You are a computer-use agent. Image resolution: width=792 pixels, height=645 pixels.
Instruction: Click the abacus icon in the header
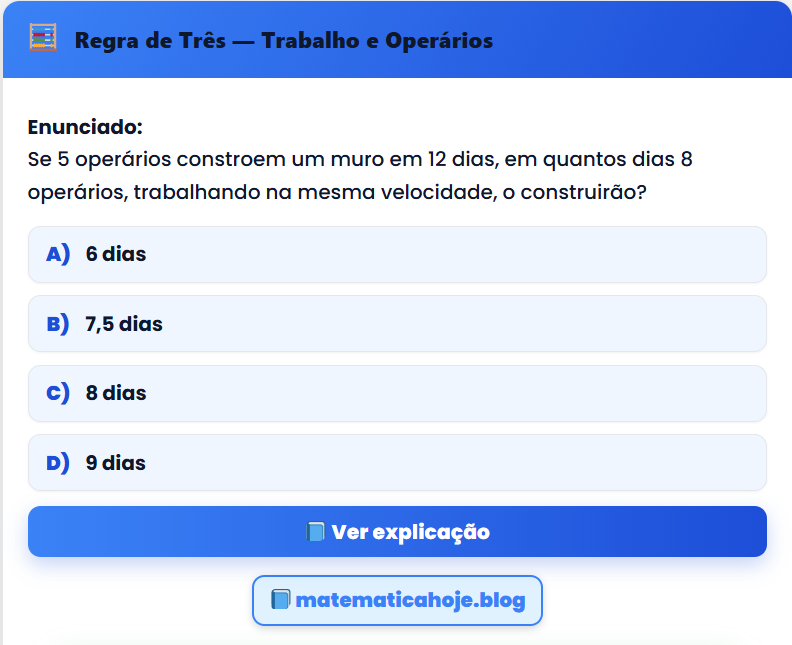[43, 40]
